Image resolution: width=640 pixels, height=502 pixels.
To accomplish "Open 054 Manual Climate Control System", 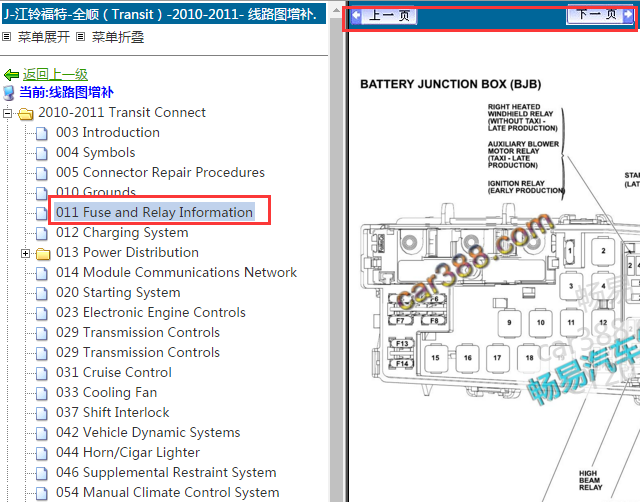I will coord(167,493).
